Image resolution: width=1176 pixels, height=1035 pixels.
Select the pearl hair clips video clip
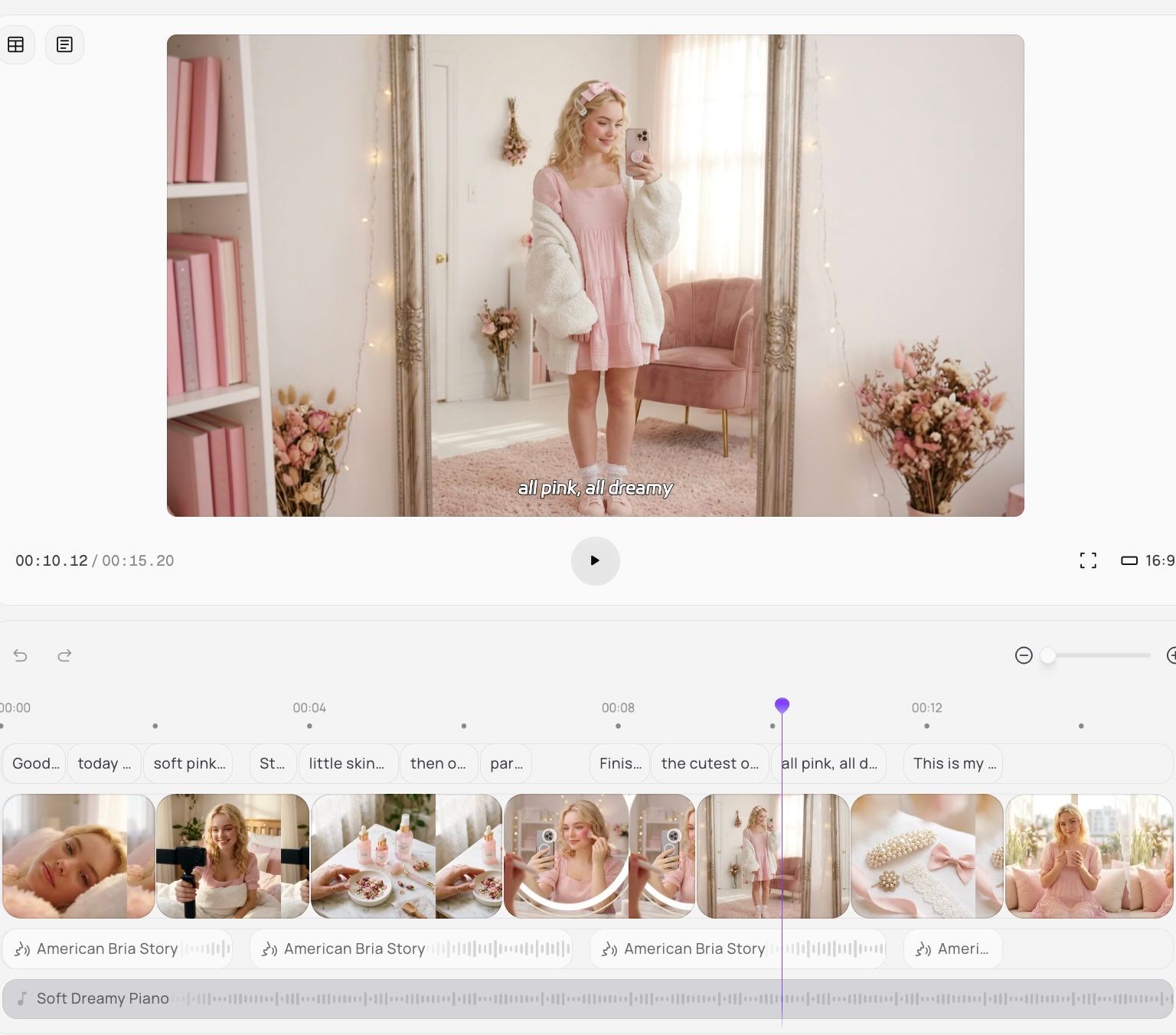coord(926,856)
